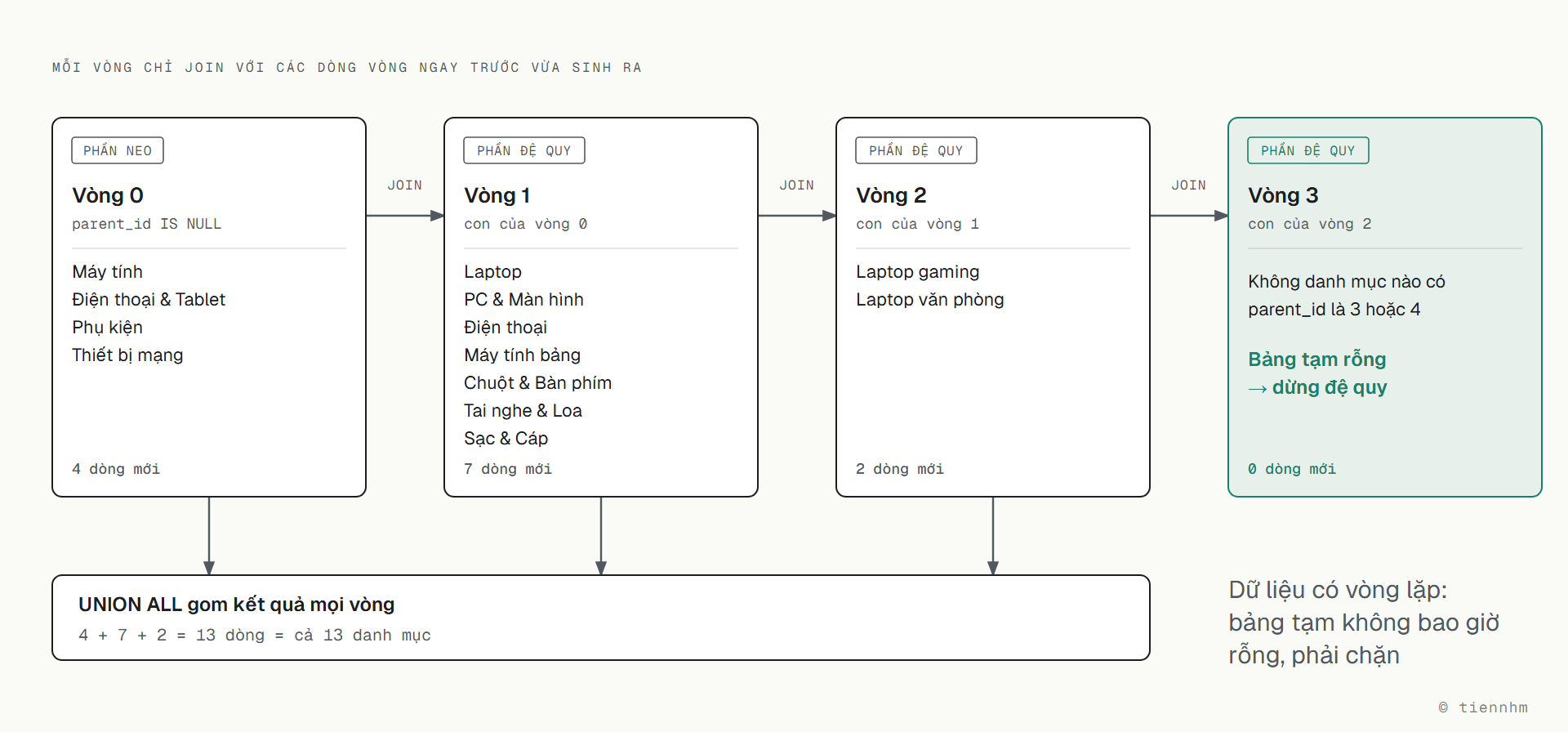Screen dimensions: 1568x732
Task: Click '4 + 7 + 2 = 13 dòng' formula
Action: pyautogui.click(x=171, y=636)
